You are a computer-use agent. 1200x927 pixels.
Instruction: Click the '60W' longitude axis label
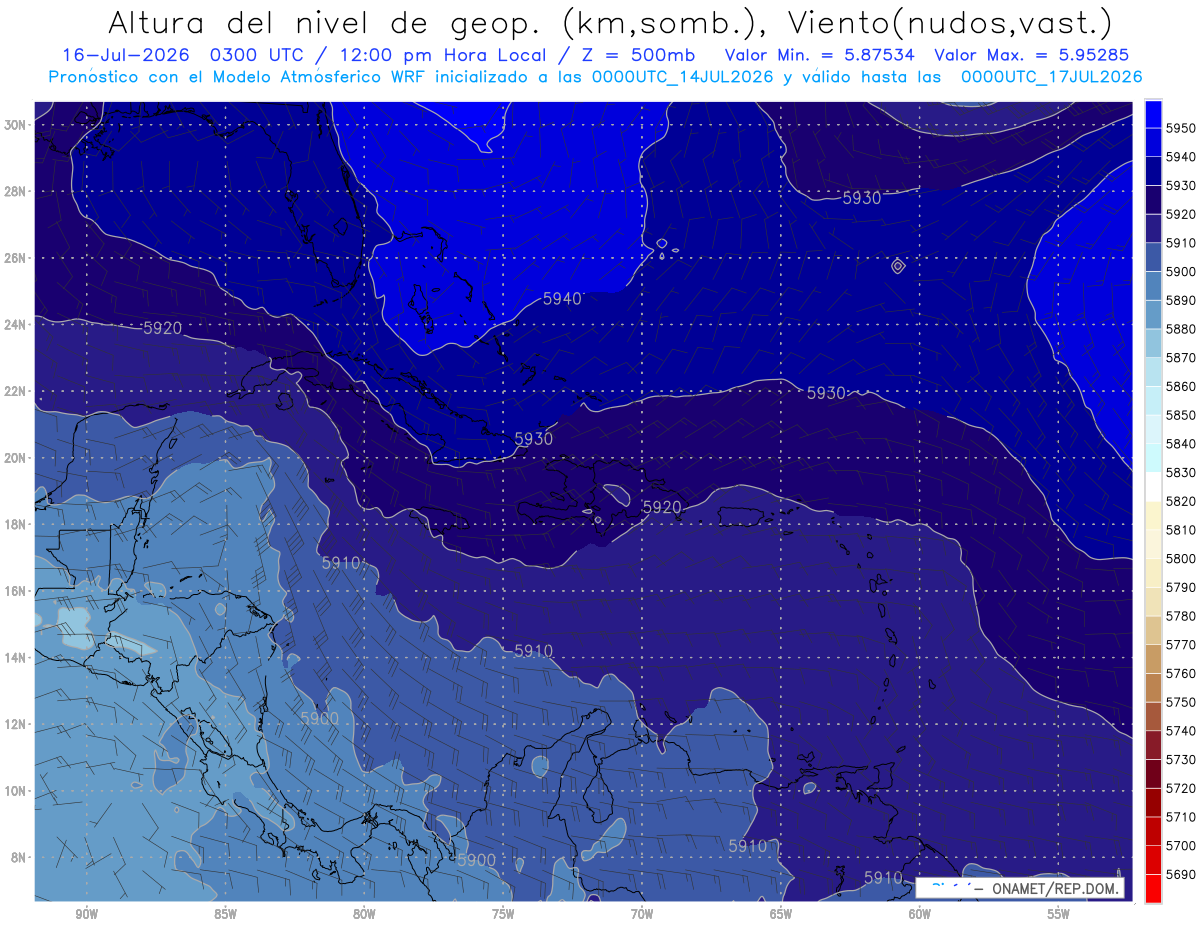point(920,914)
